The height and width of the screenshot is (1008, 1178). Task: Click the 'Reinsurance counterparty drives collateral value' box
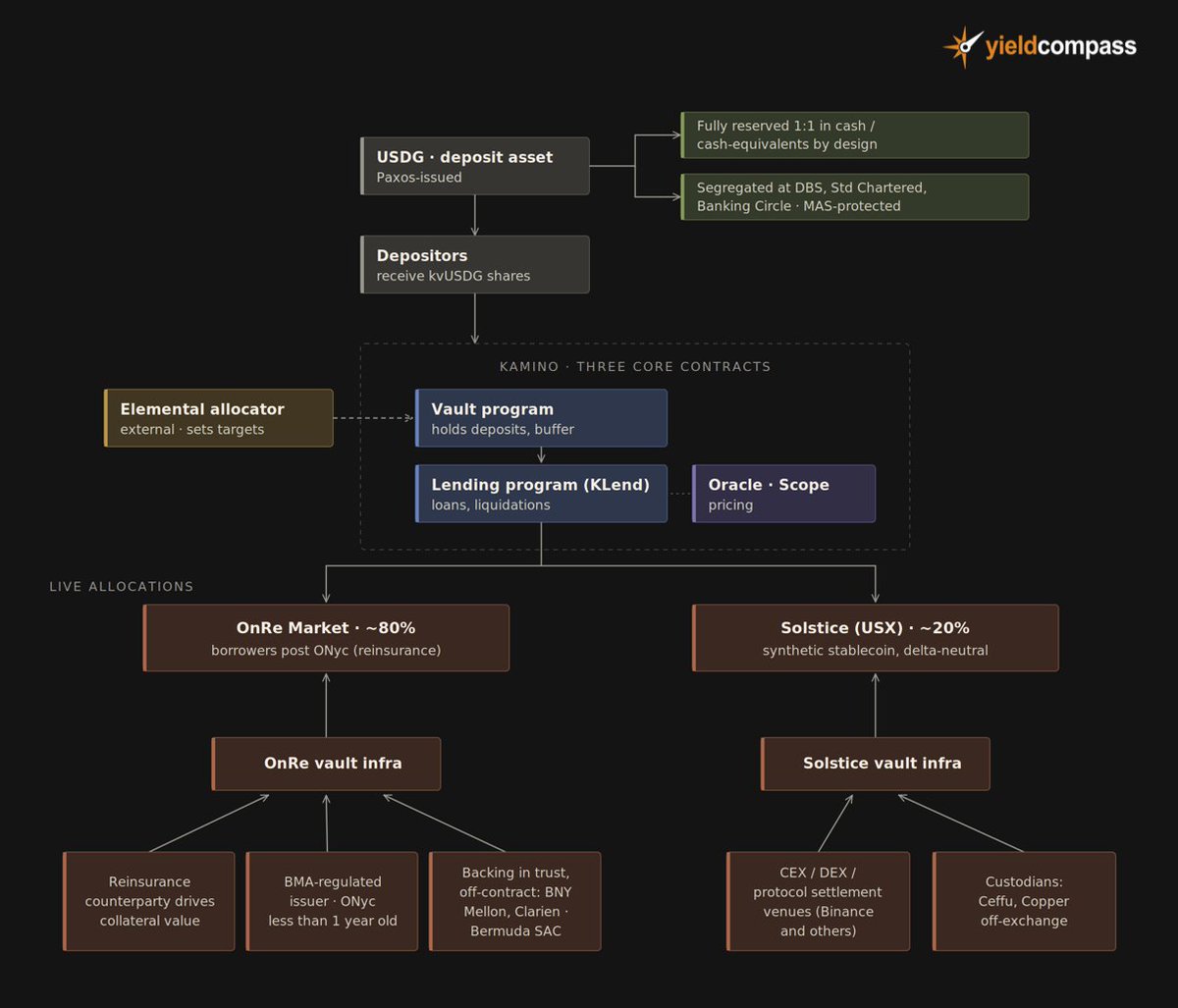tap(149, 901)
